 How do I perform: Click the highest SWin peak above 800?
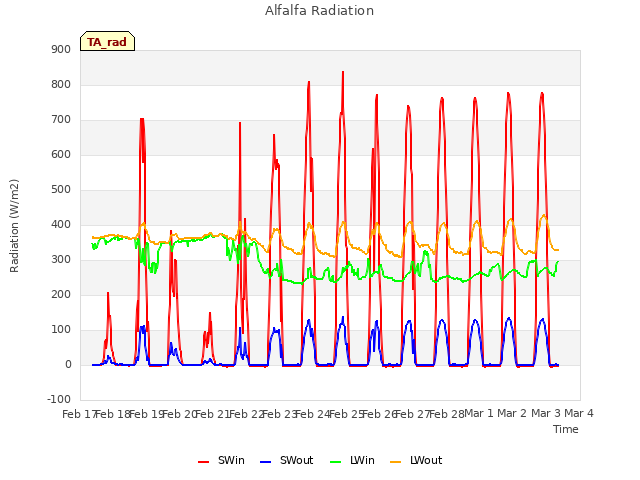tap(343, 73)
